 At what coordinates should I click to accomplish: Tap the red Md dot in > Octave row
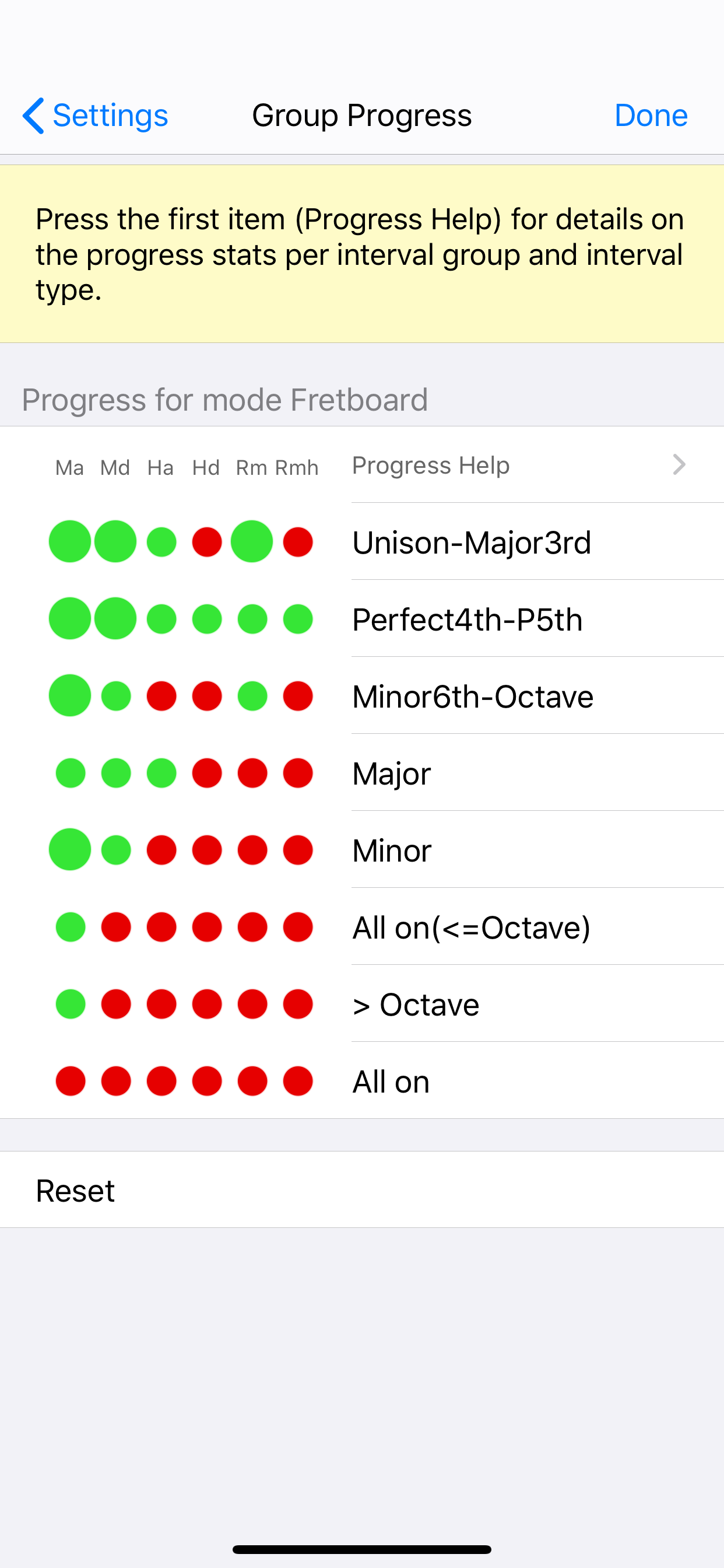[x=115, y=1004]
